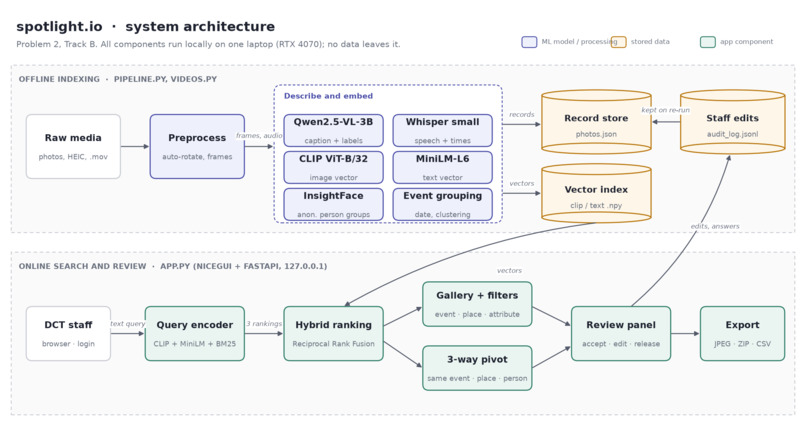The image size is (806, 436).
Task: Click the Review panel node
Action: [x=621, y=334]
